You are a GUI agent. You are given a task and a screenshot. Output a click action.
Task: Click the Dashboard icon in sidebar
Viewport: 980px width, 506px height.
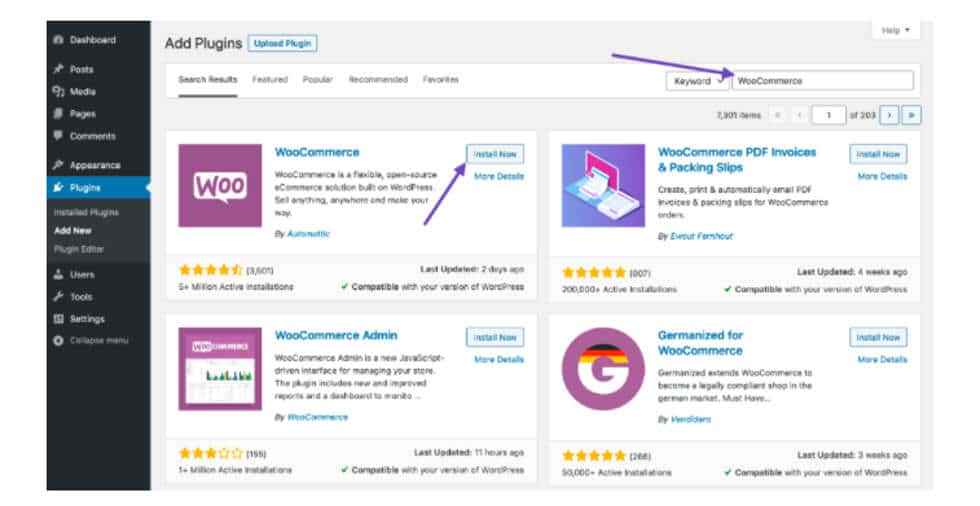58,40
